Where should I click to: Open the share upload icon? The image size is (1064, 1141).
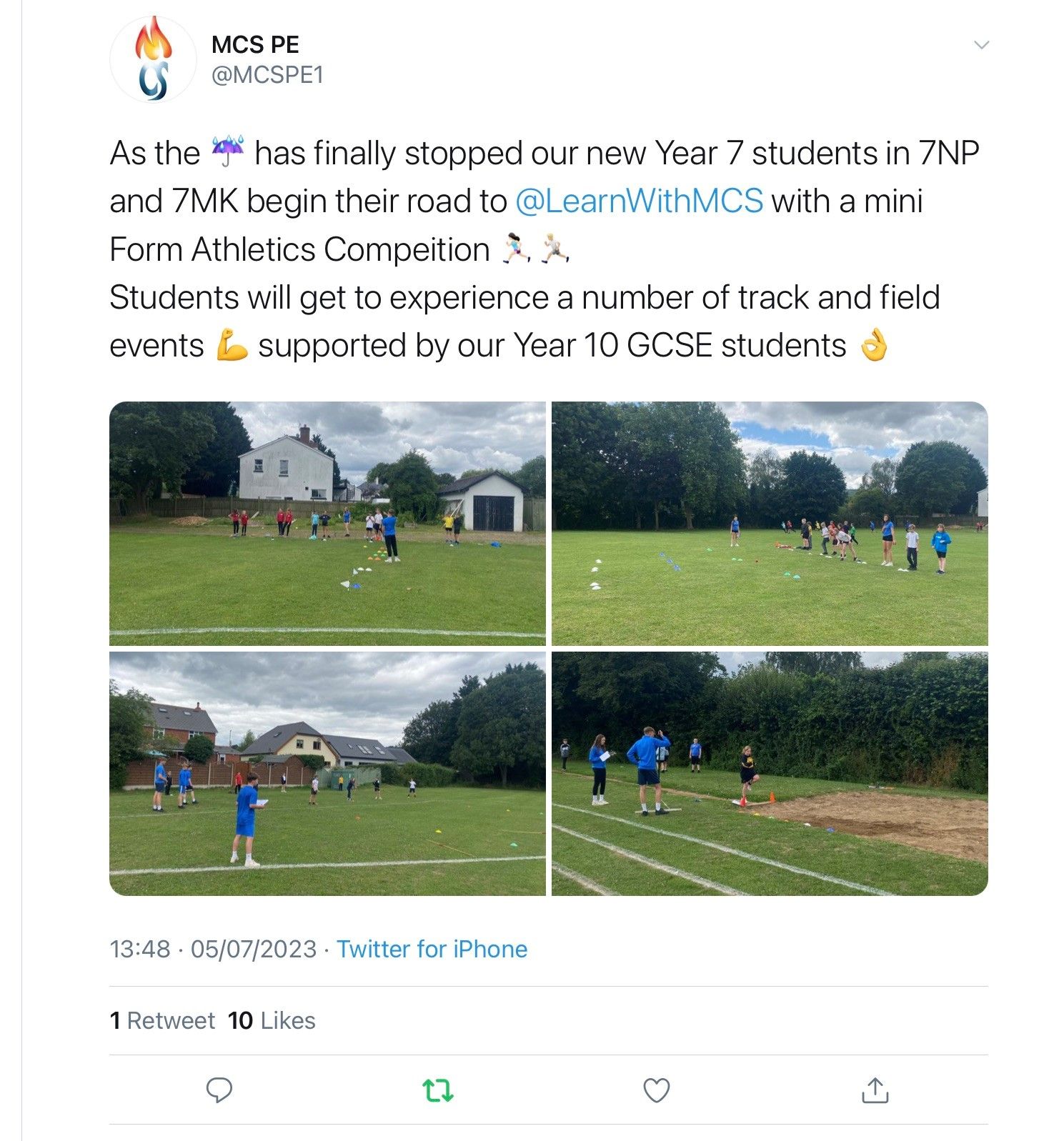pyautogui.click(x=875, y=1090)
